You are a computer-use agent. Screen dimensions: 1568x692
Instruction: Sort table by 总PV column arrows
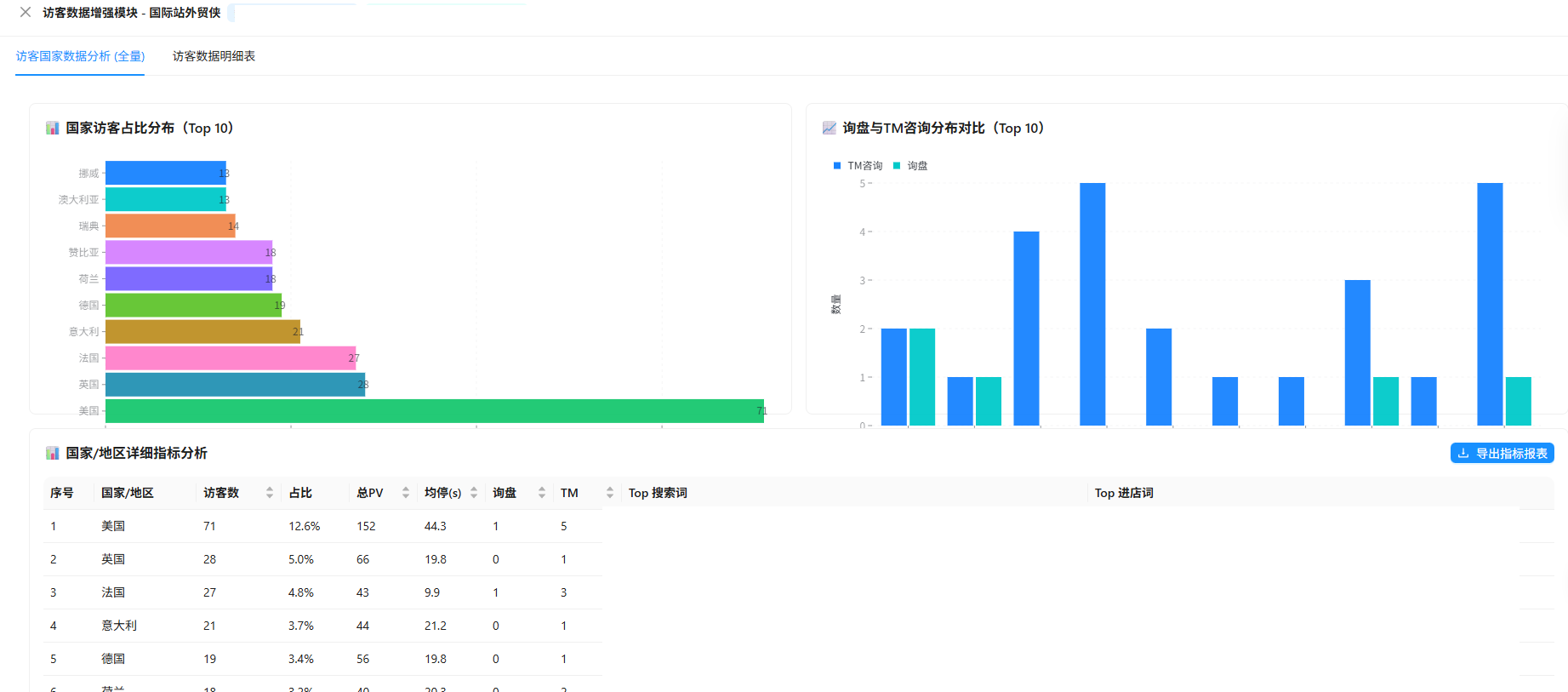[406, 493]
